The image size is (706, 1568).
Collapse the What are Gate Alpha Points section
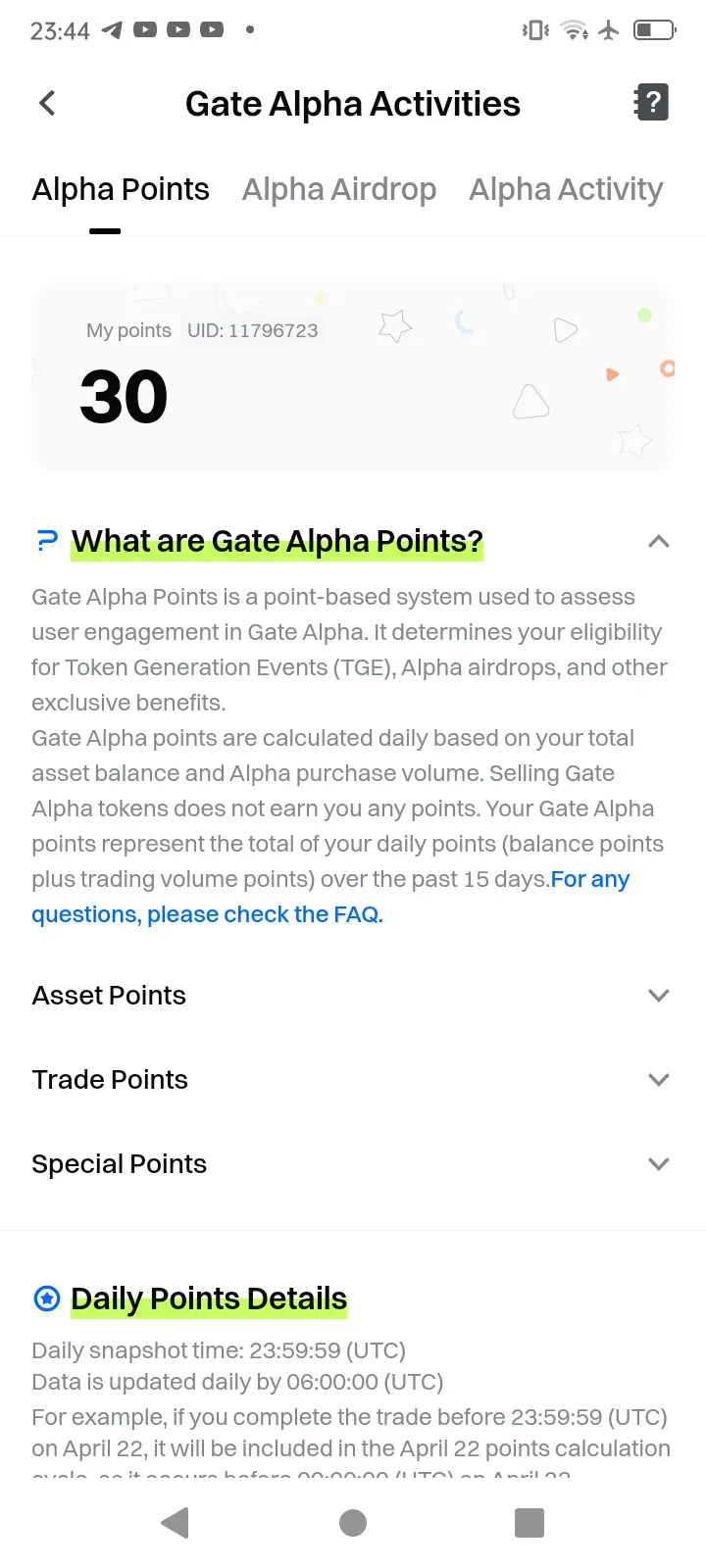(659, 541)
